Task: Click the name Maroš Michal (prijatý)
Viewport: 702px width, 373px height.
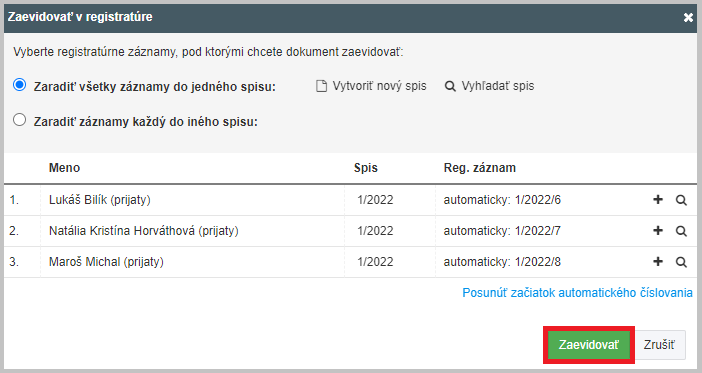Action: tap(106, 262)
